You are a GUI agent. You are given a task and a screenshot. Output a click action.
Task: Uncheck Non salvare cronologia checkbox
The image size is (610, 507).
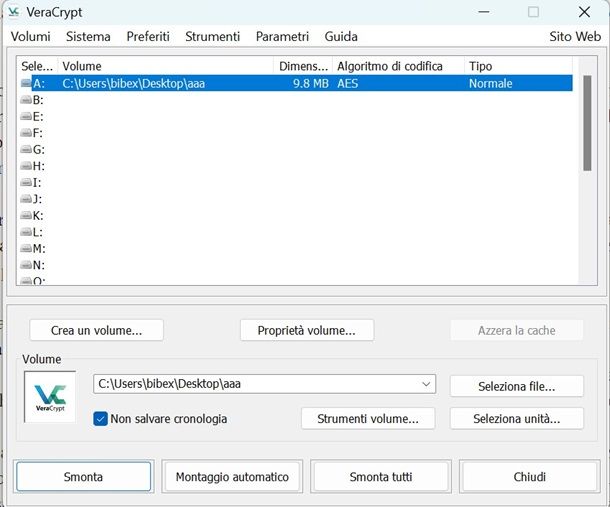[x=100, y=419]
